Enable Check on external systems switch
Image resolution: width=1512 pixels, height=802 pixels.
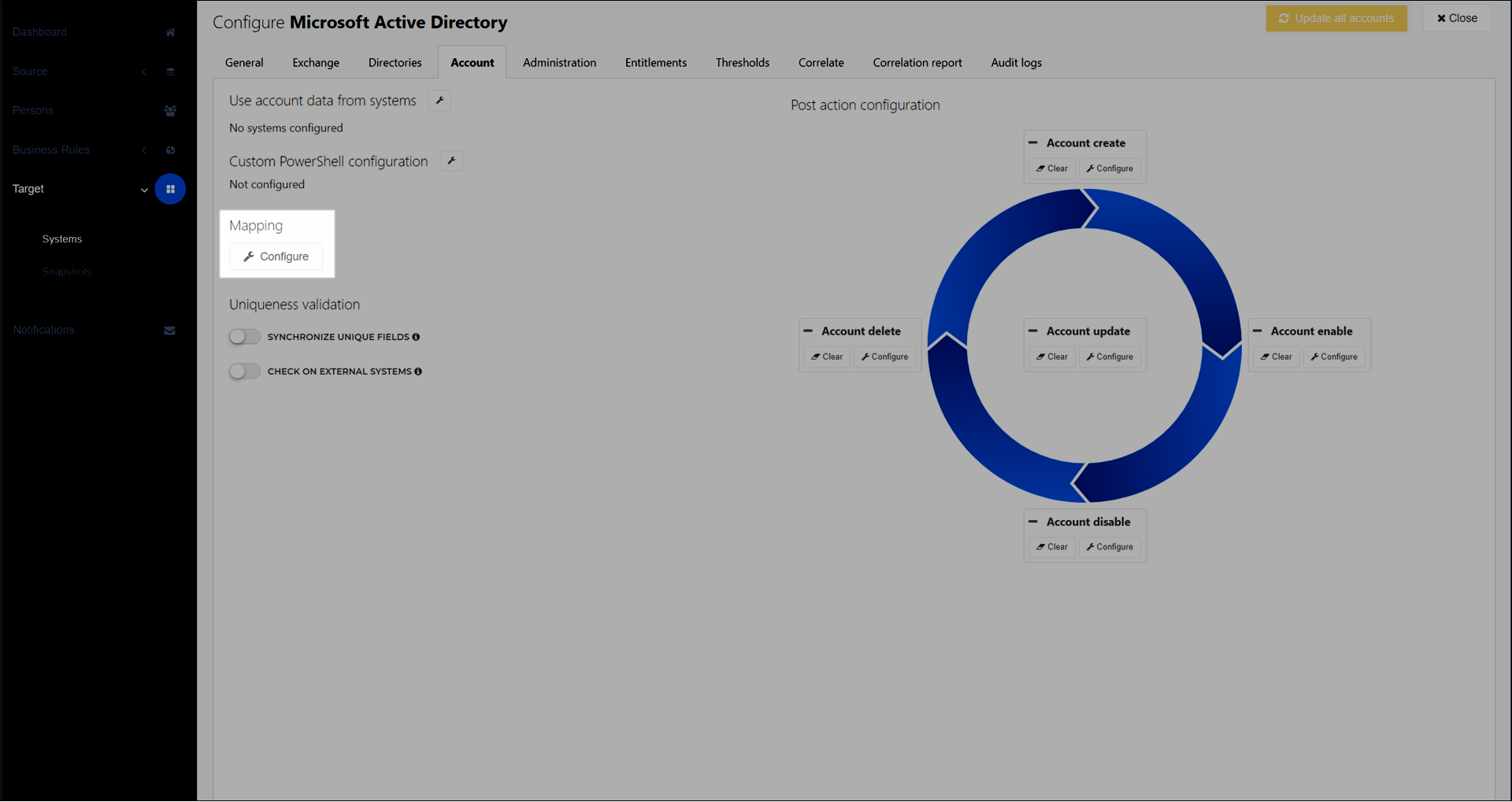tap(244, 371)
